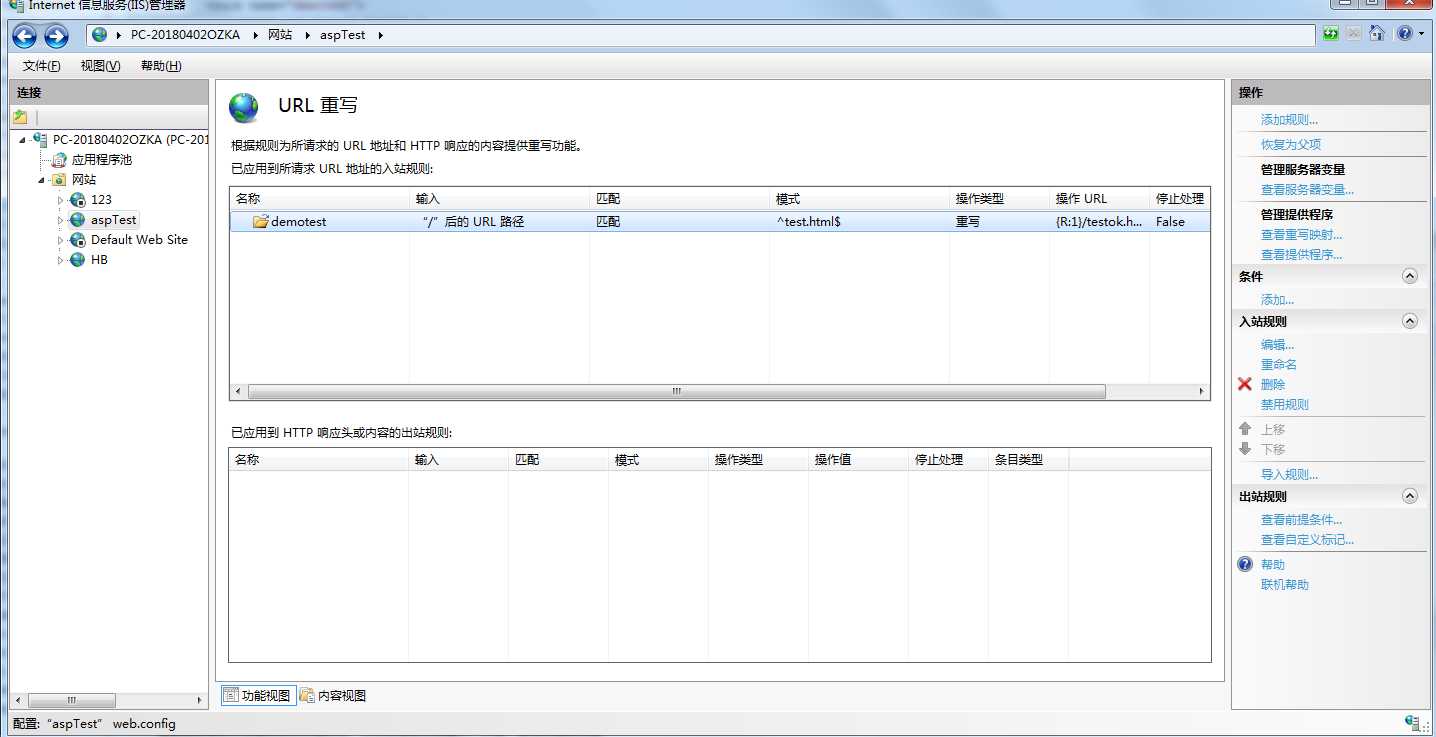Select the demotest inbound rule row
1436x737 pixels.
coord(720,221)
